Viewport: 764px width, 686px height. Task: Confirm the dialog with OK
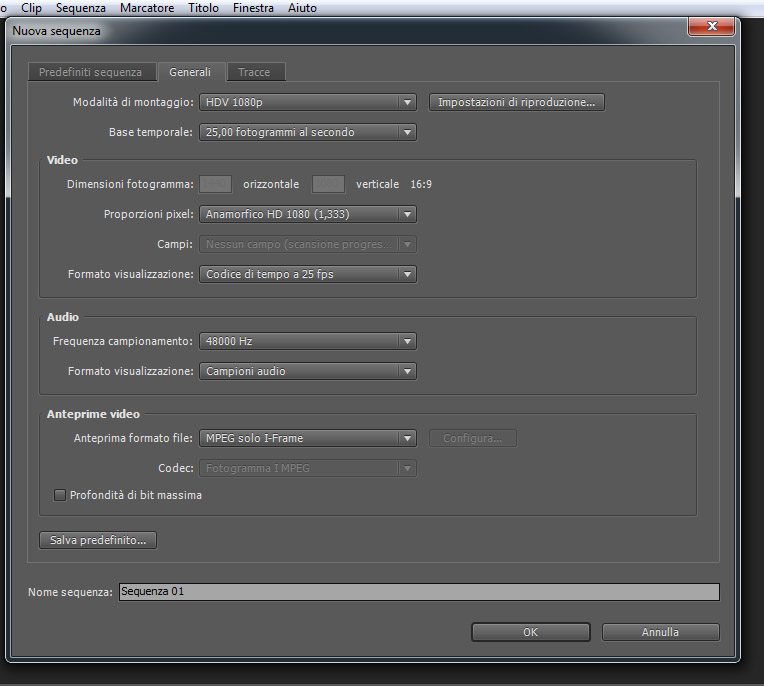point(531,632)
